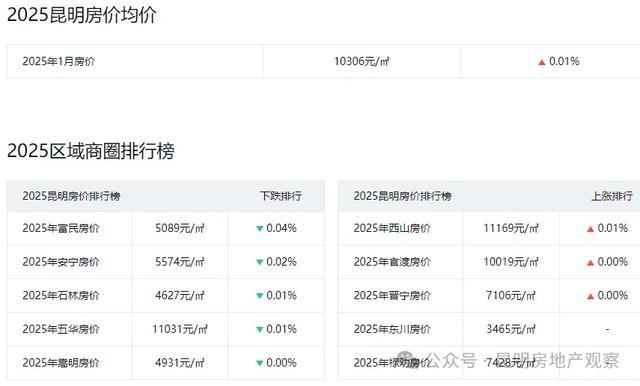Click the red up arrow beside 0.01% in January row
The image size is (640, 386).
[x=542, y=62]
